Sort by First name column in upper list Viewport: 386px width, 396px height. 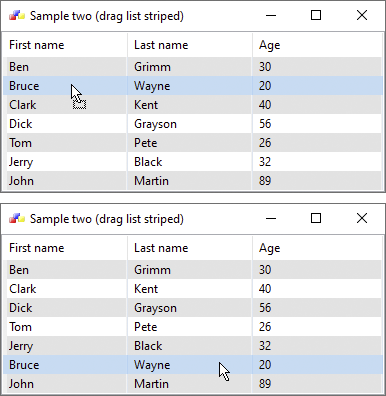(x=65, y=45)
